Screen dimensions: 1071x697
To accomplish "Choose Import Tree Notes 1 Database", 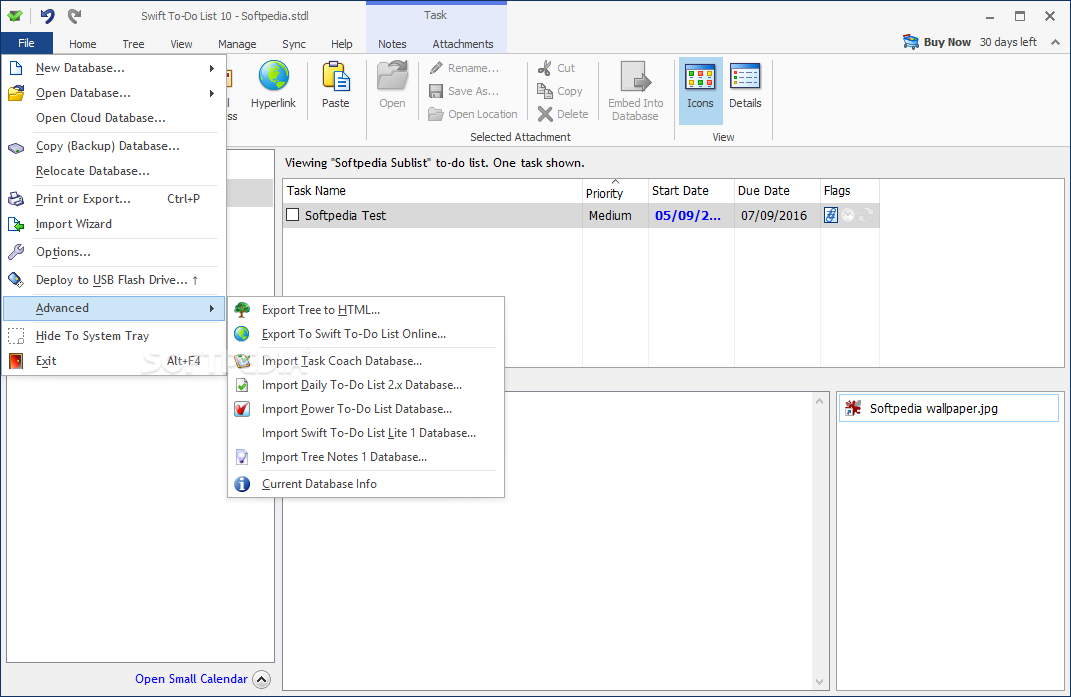I will [366, 456].
